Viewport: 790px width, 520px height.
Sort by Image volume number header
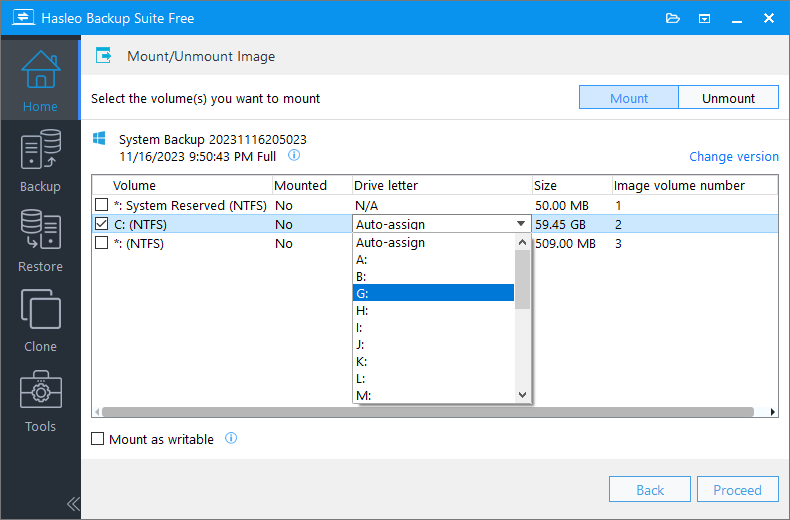695,185
